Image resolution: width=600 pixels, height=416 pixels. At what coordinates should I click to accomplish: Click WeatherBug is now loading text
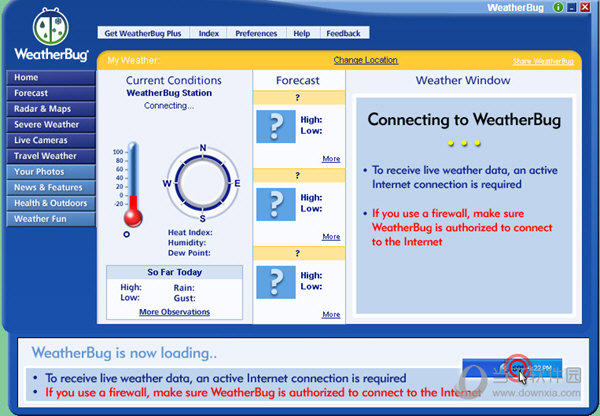pos(124,352)
